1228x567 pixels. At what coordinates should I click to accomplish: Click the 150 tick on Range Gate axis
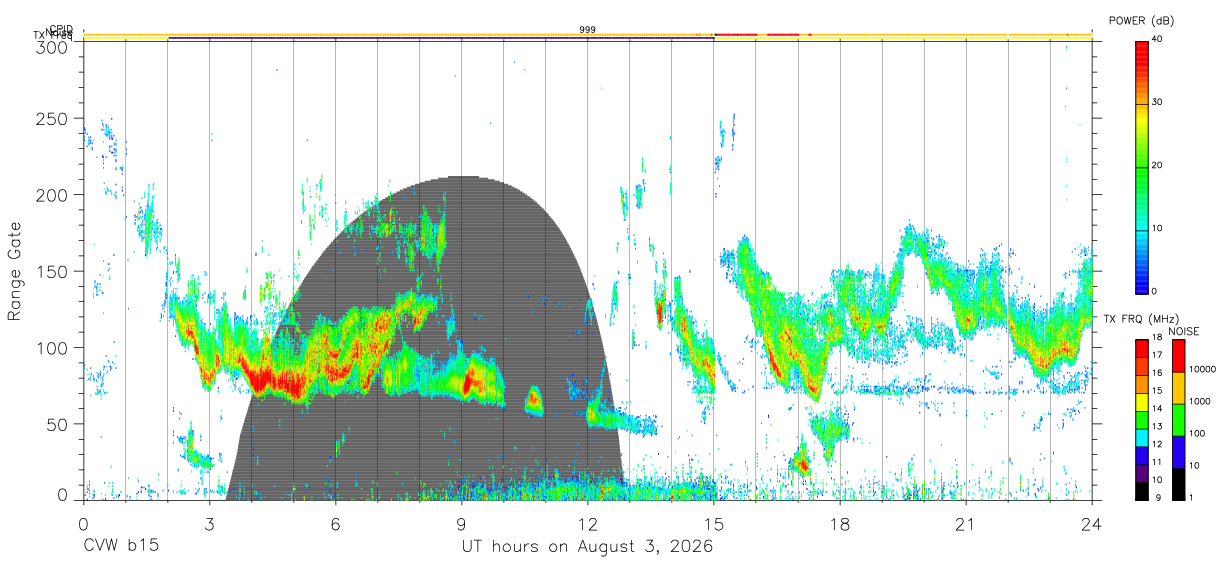[x=52, y=271]
